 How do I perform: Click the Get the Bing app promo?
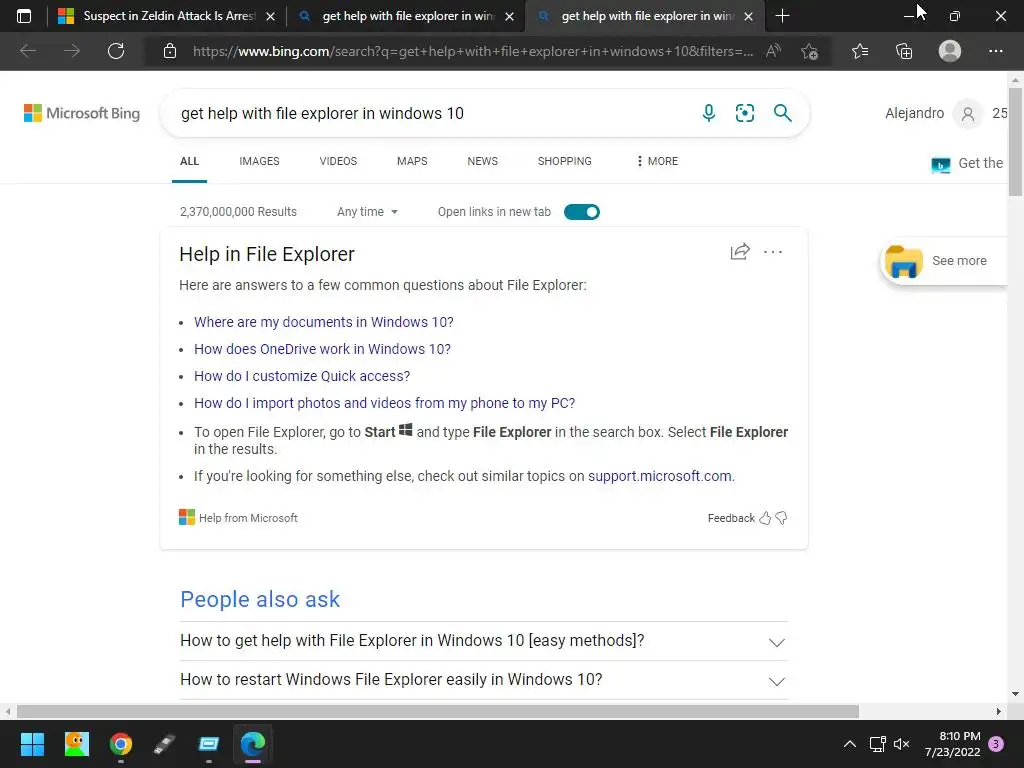968,163
